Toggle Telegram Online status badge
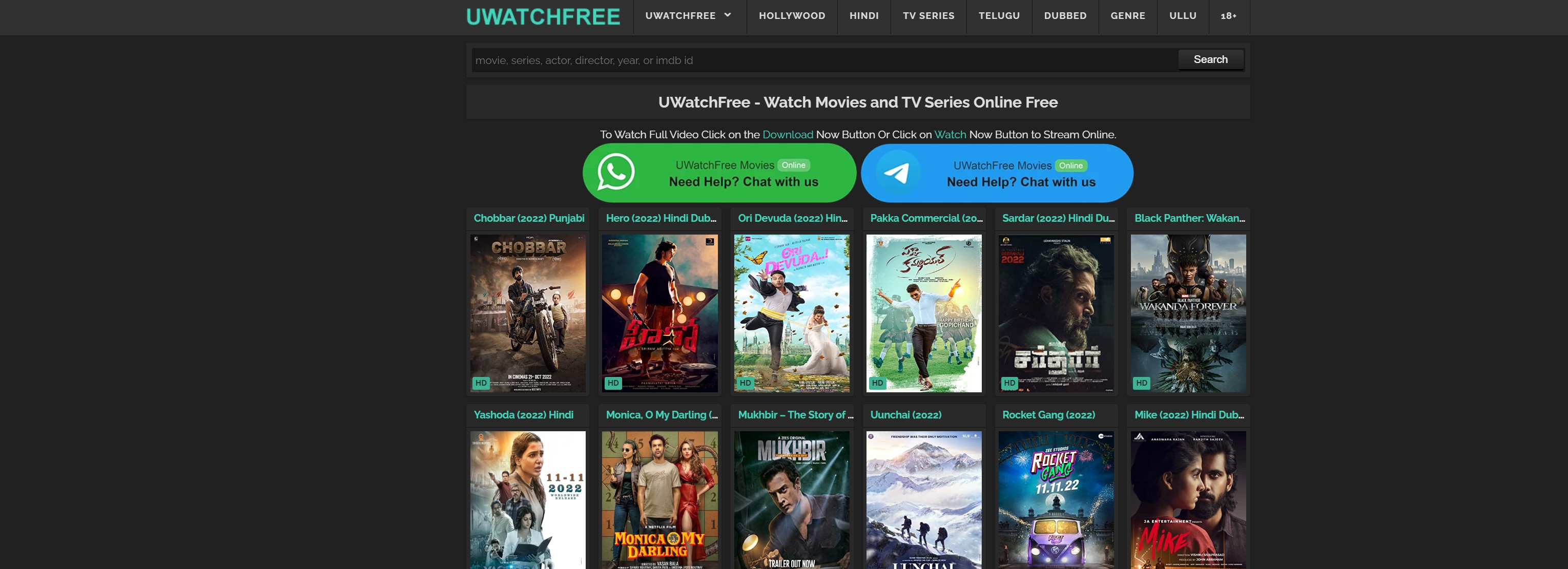This screenshot has width=1568, height=569. click(1070, 165)
